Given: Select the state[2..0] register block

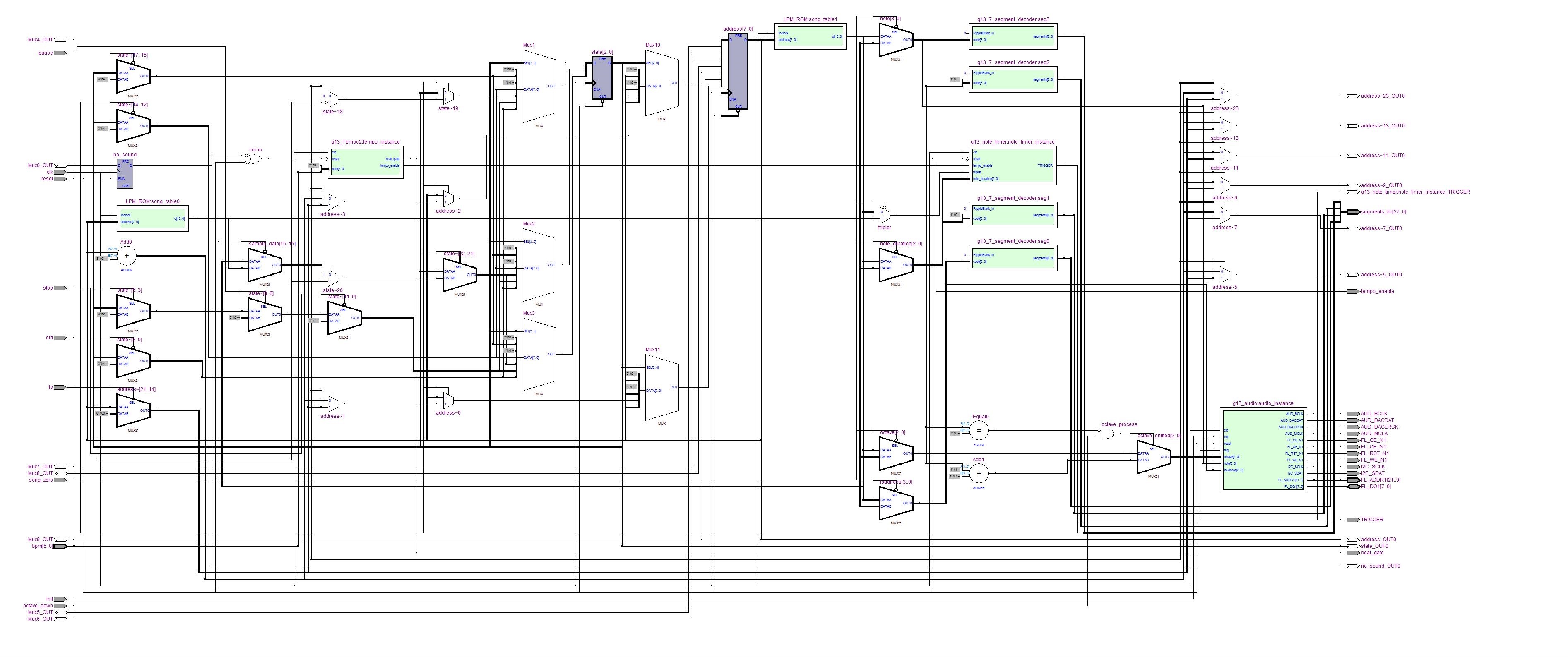Looking at the screenshot, I should (602, 77).
